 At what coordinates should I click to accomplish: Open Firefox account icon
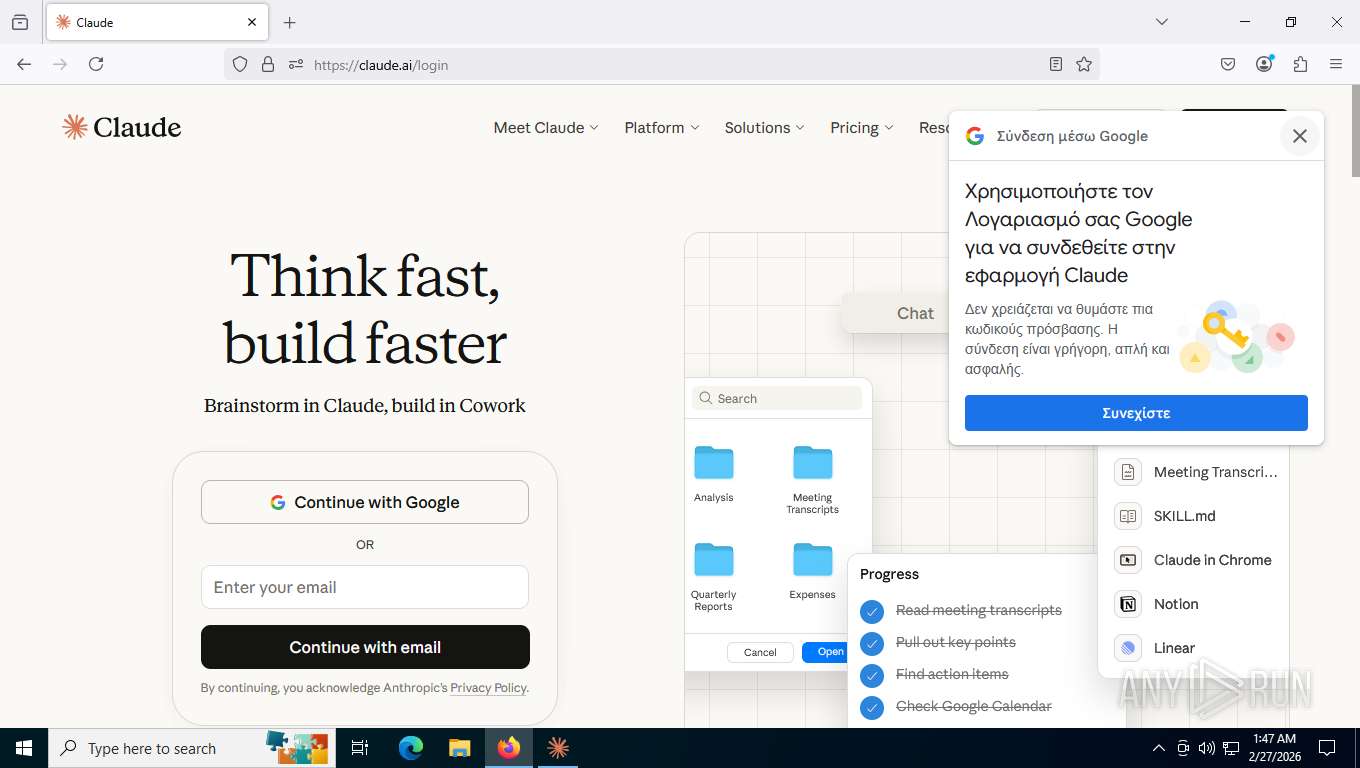pos(1264,64)
